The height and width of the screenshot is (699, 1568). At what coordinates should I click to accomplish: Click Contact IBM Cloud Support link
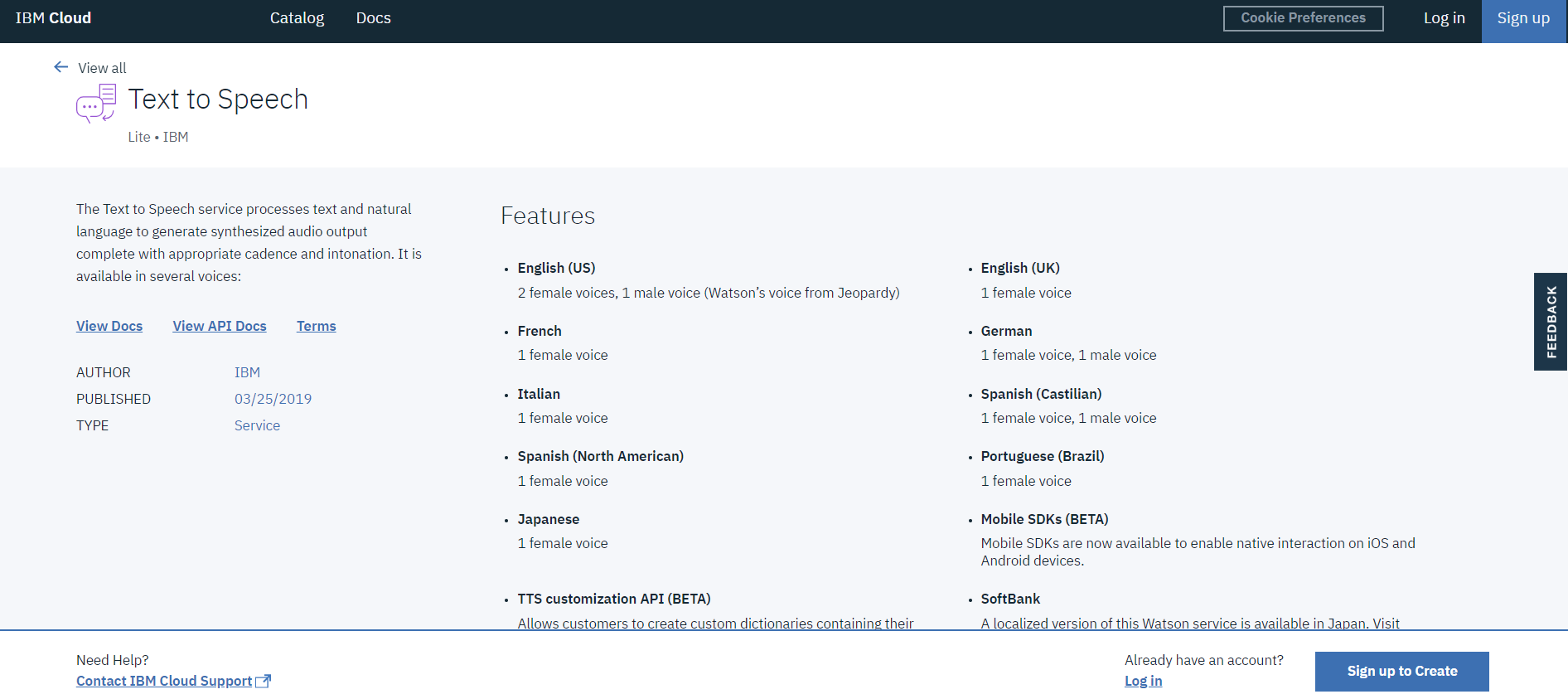[x=164, y=681]
